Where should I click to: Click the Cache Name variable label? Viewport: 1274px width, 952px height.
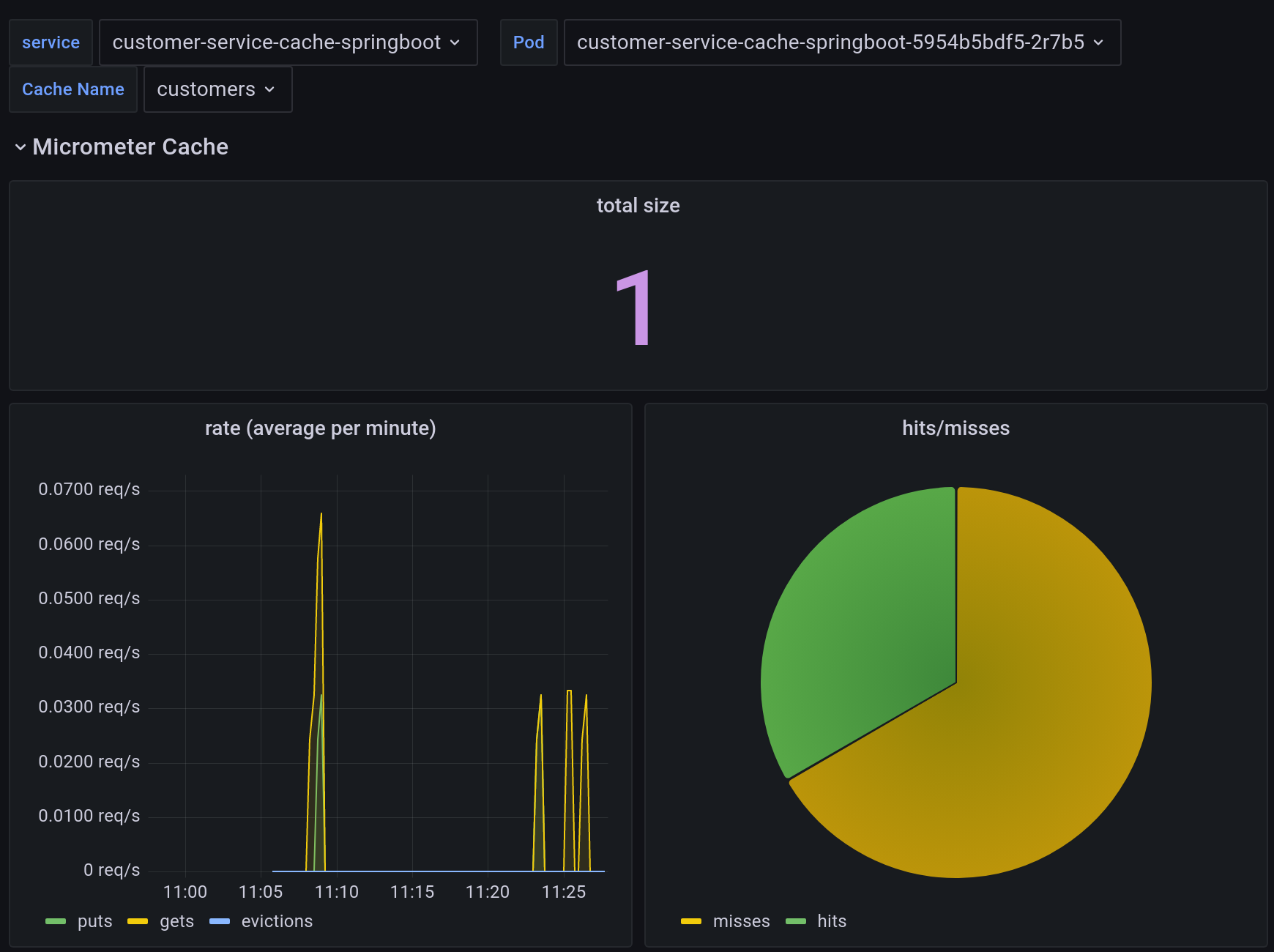[x=73, y=89]
